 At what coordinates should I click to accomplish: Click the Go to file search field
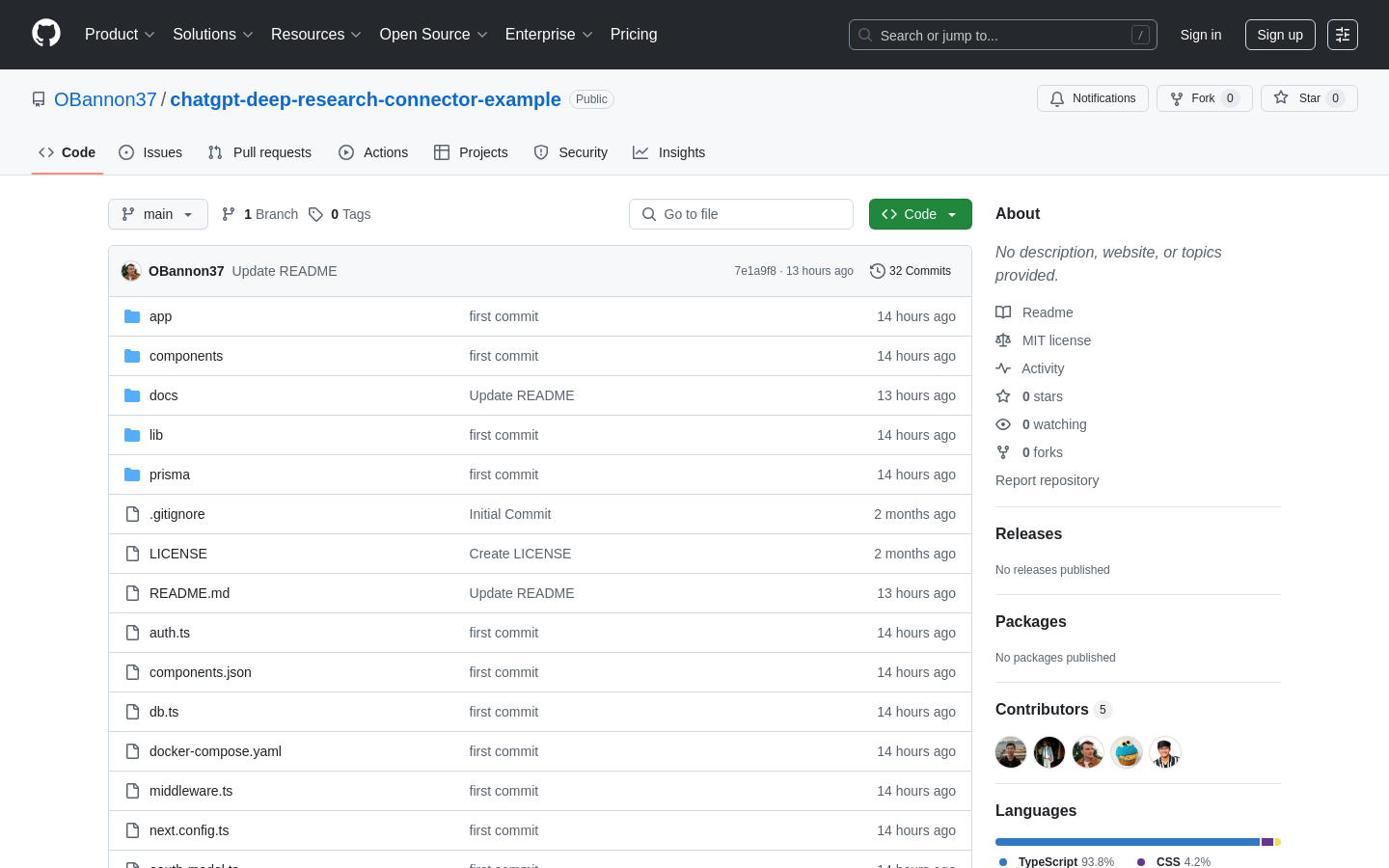pyautogui.click(x=741, y=214)
